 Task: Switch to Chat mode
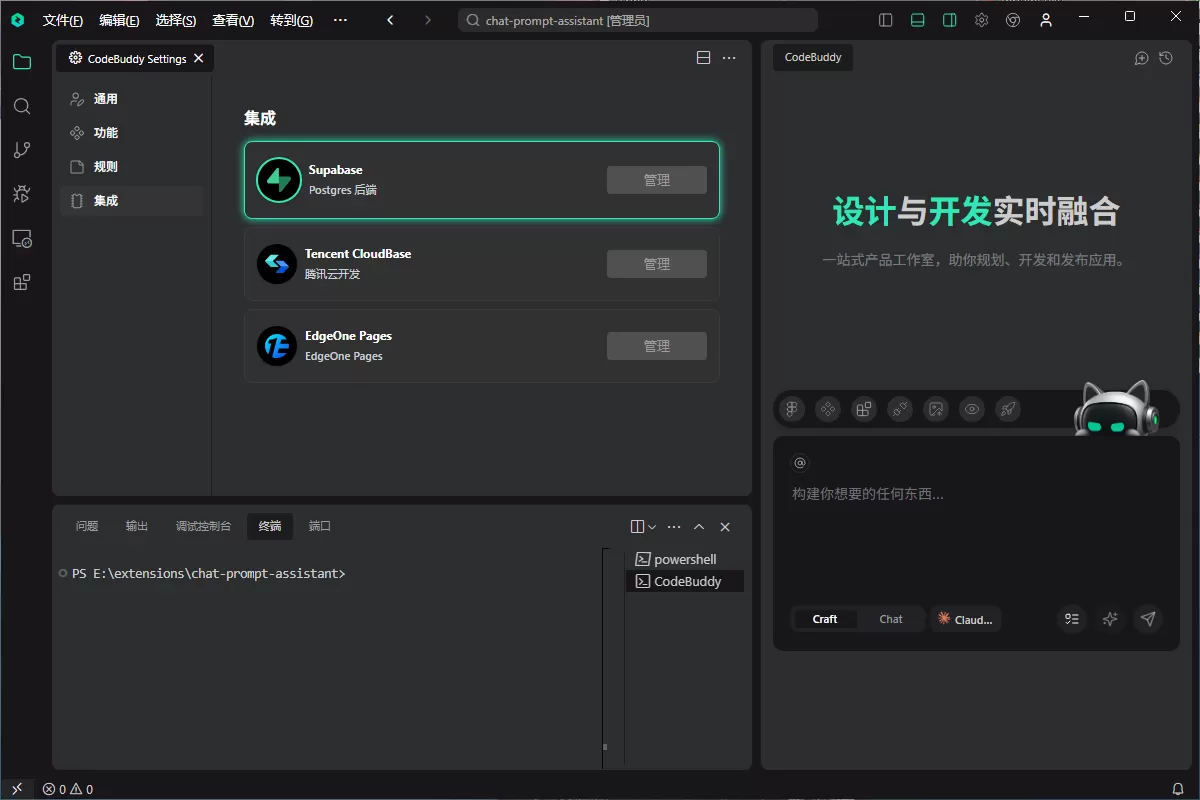(891, 619)
